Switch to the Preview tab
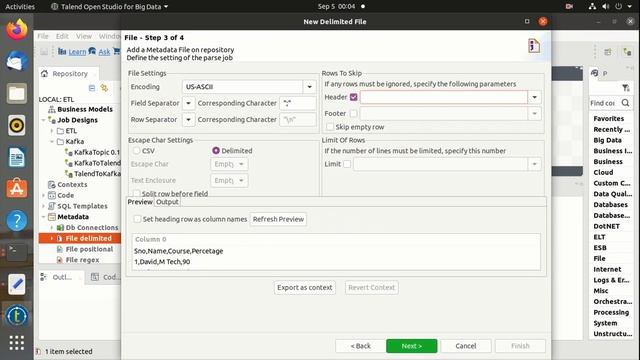 tap(140, 202)
